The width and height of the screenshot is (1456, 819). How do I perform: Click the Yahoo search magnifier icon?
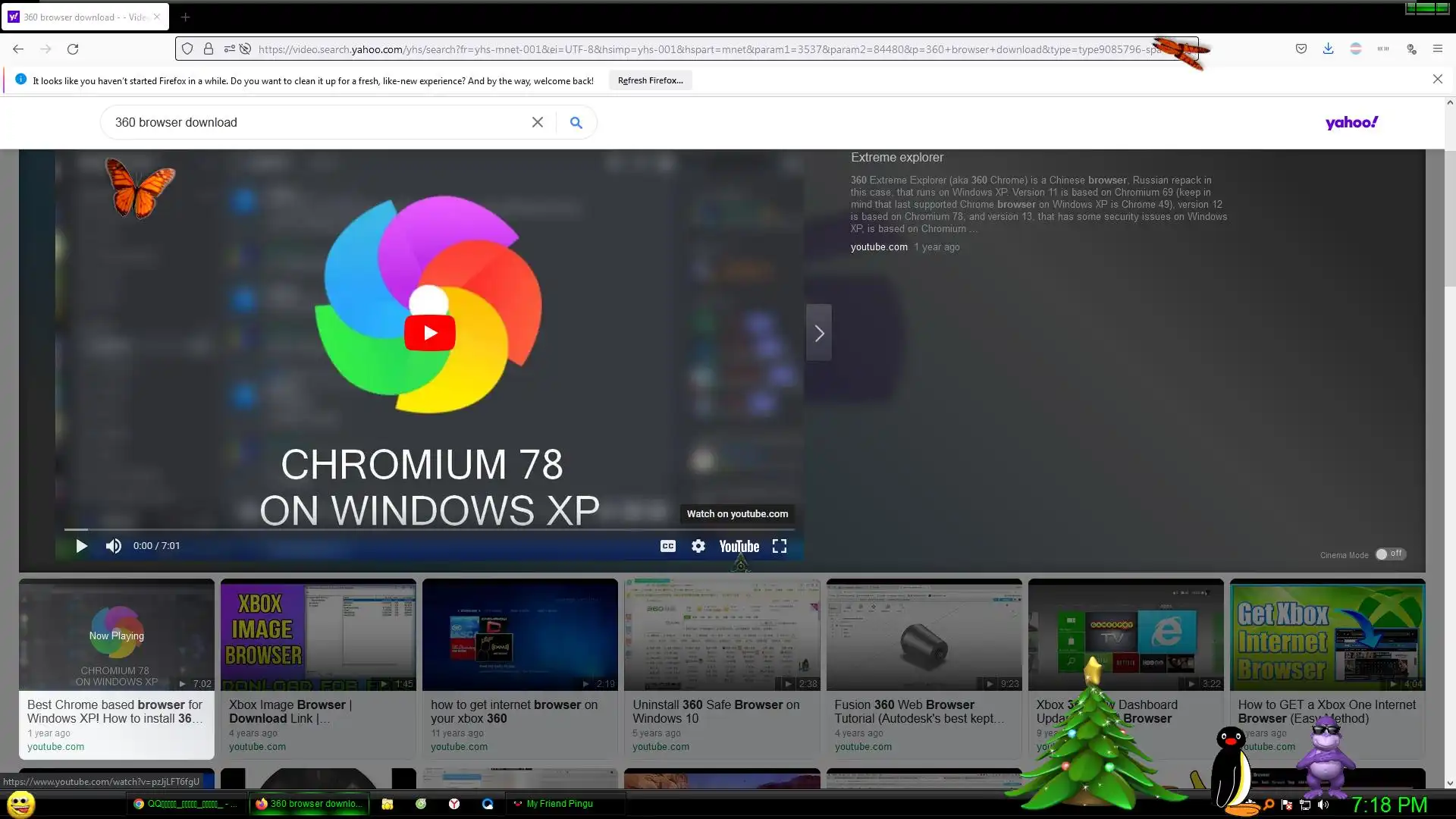(576, 123)
